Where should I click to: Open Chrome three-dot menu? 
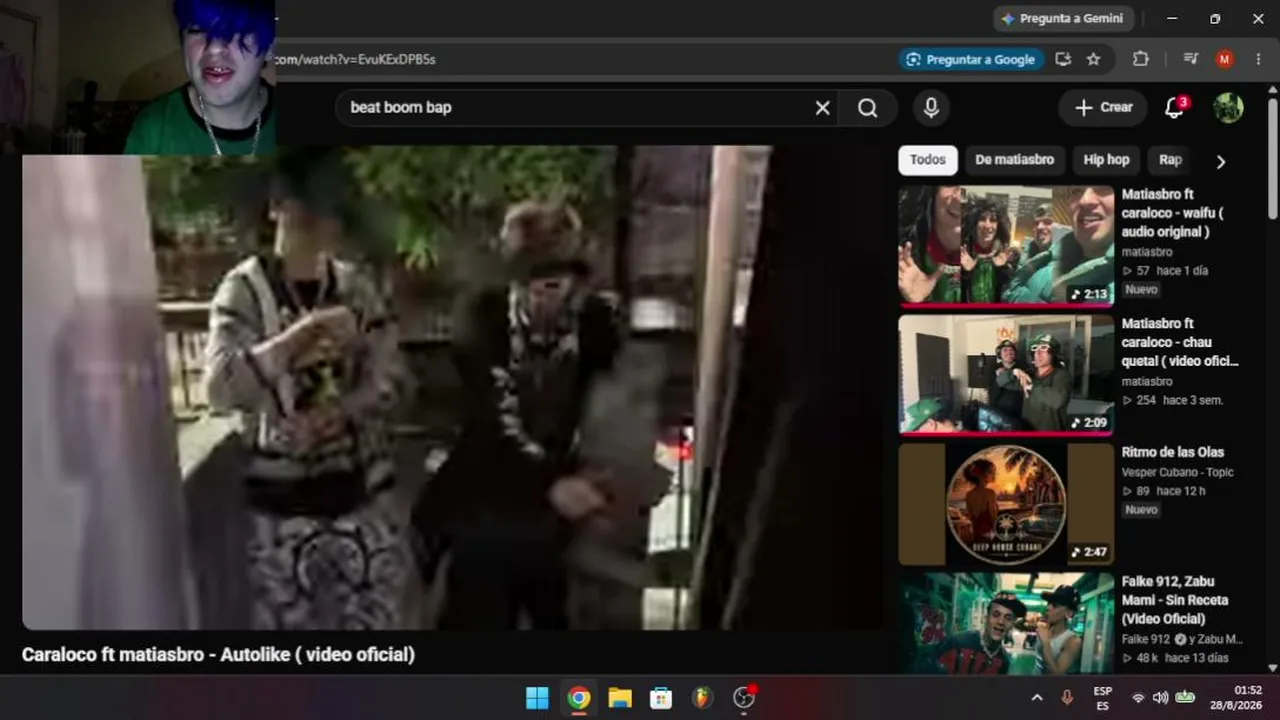(1258, 59)
